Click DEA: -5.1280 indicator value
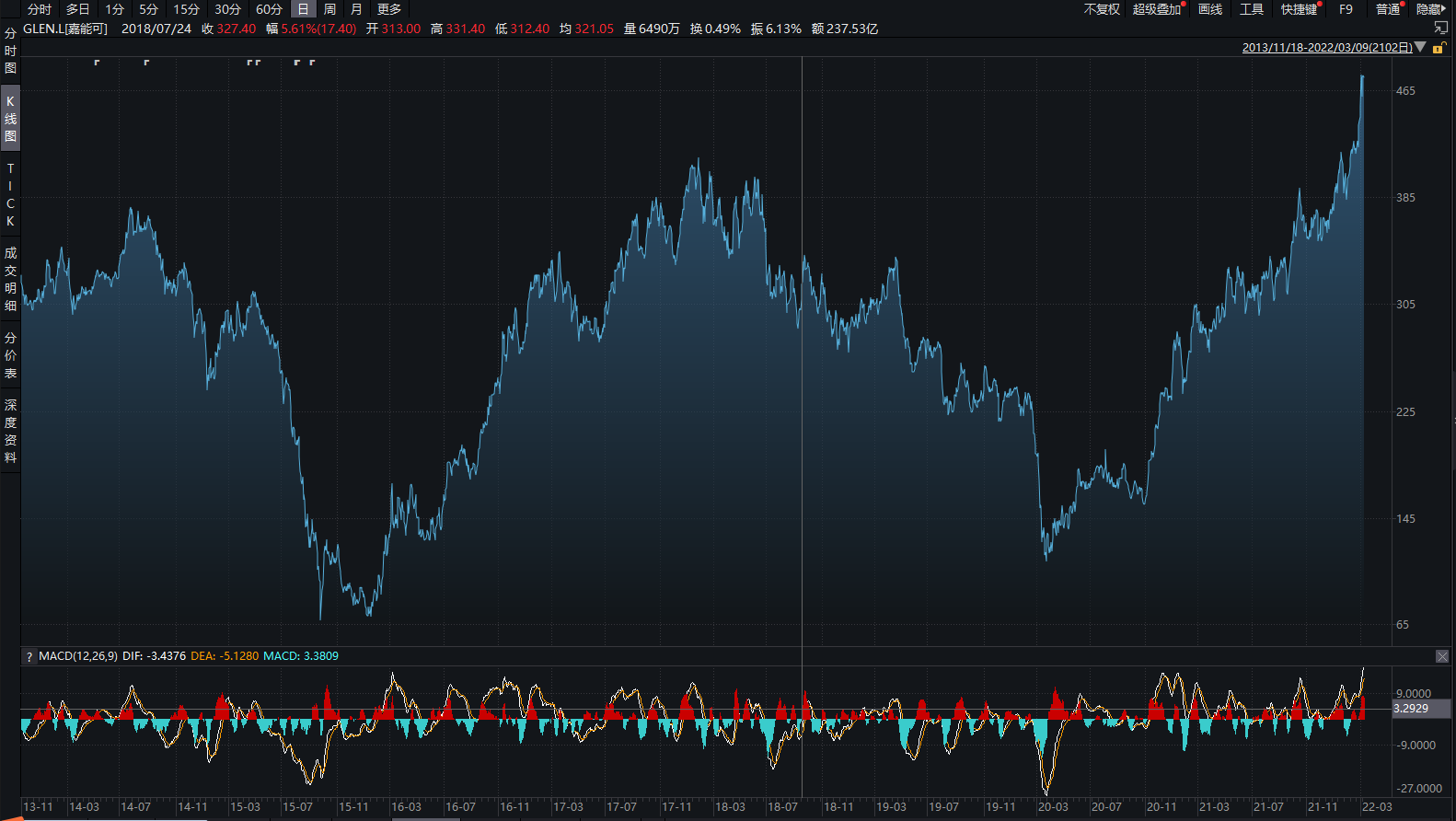 [225, 656]
